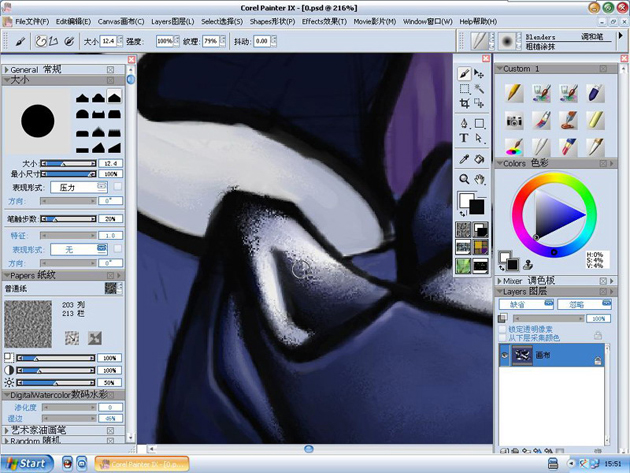Collapse the Custom 1 palette

point(499,69)
